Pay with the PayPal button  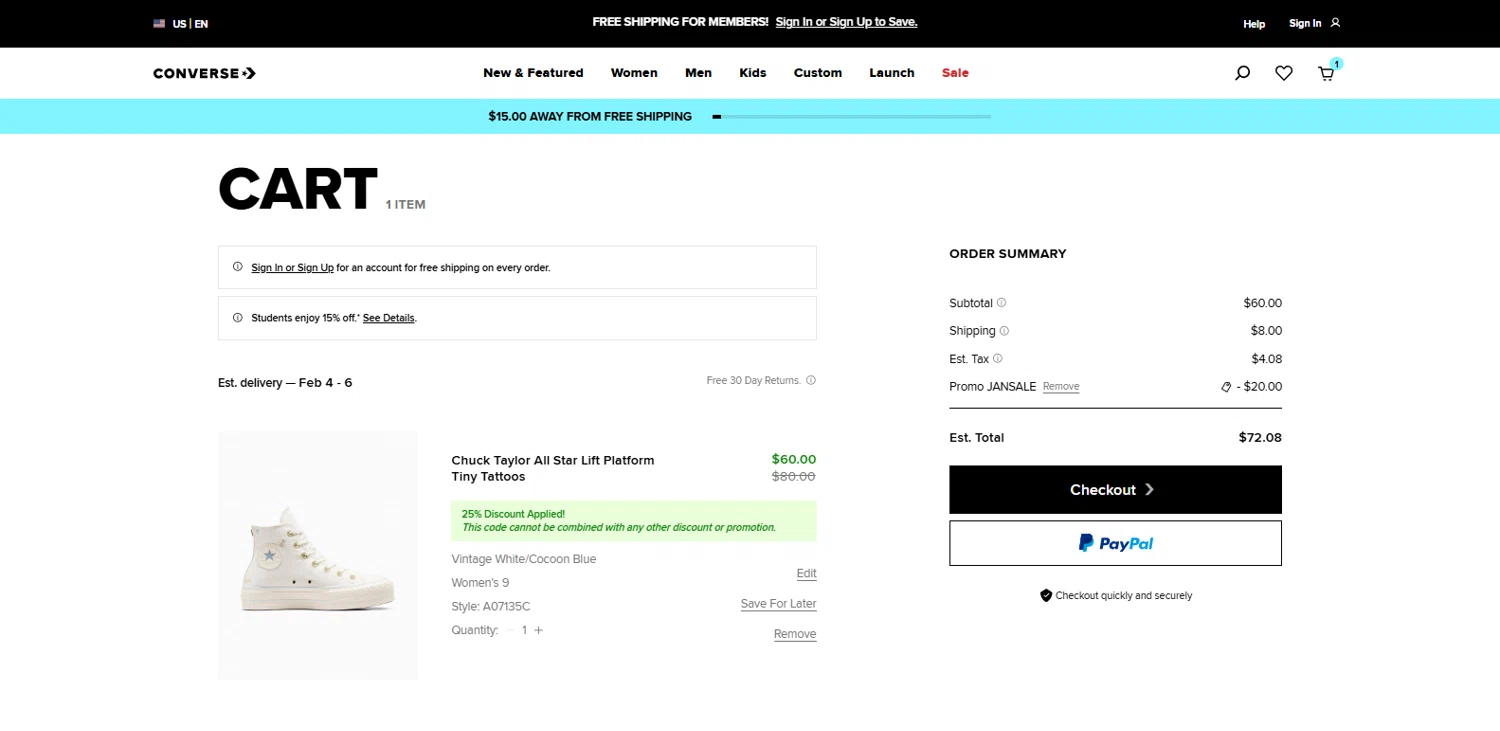click(x=1115, y=543)
